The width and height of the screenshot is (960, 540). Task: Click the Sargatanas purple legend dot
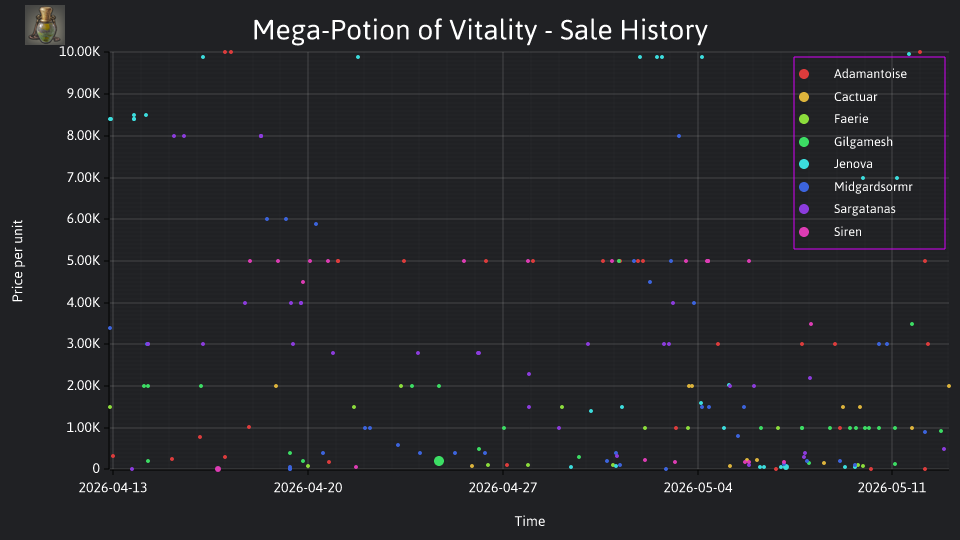[x=804, y=209]
